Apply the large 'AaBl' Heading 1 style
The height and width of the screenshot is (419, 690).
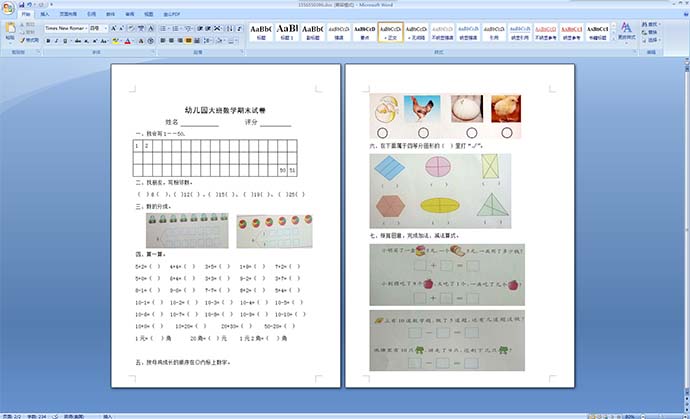point(287,32)
